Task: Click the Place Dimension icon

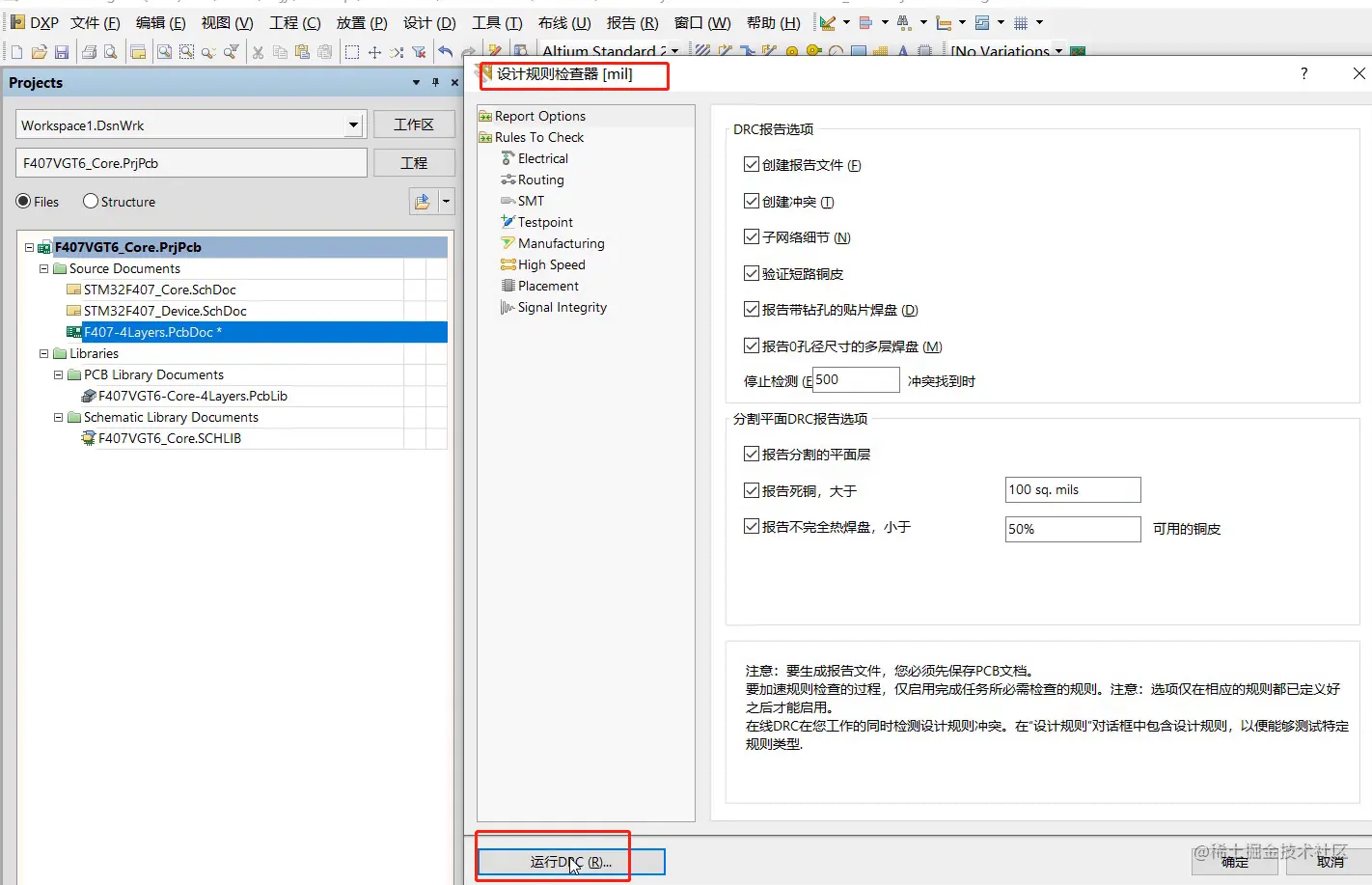Action: 944,22
